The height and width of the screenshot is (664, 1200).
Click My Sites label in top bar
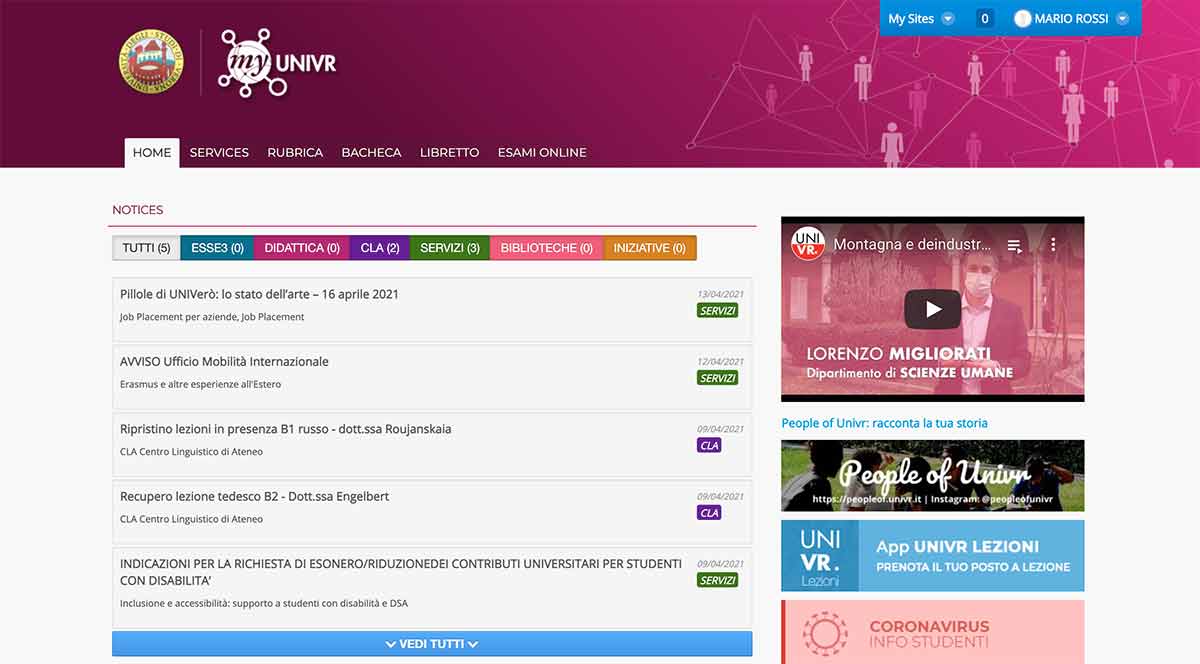911,19
